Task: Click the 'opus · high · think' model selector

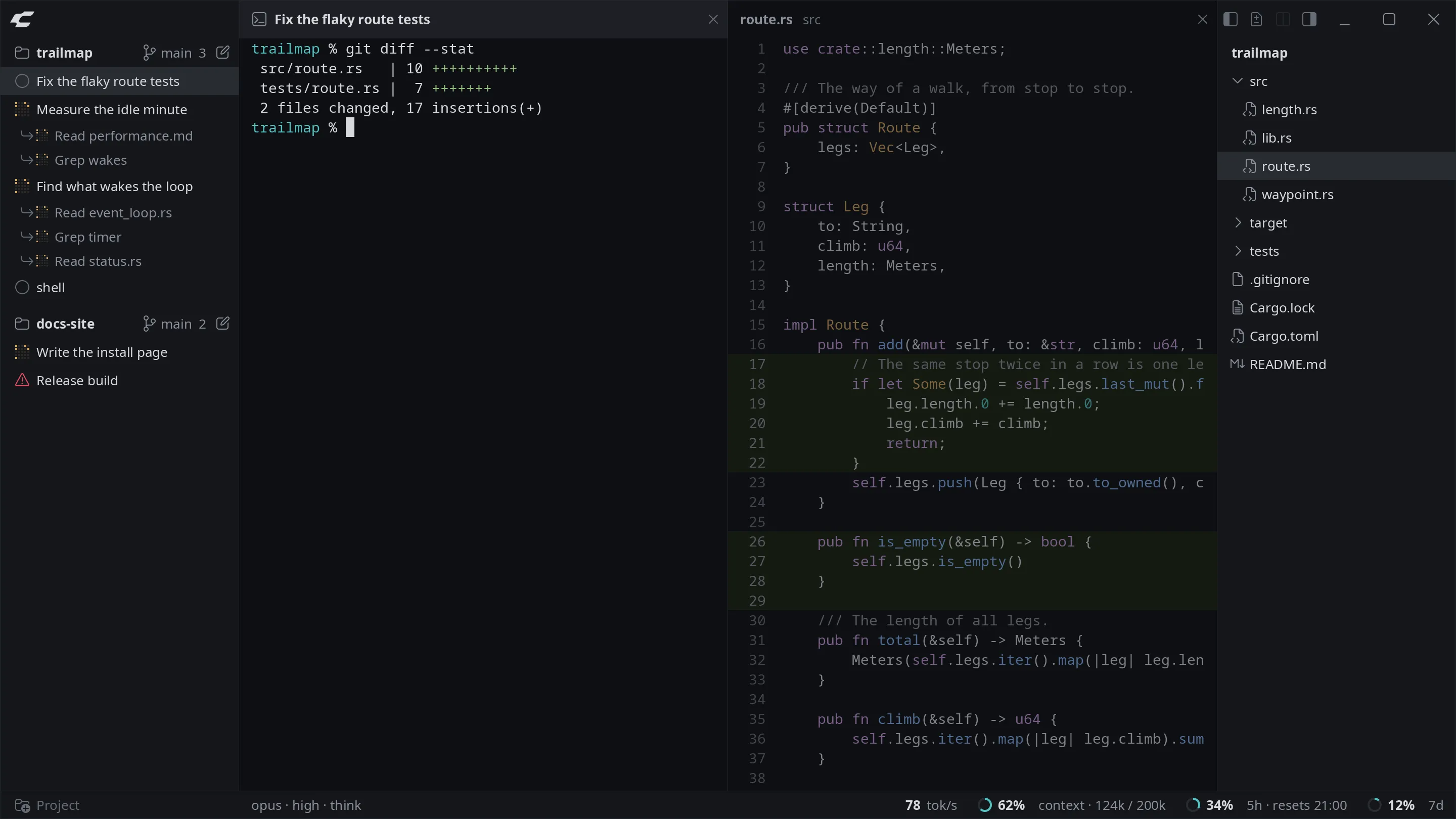Action: (306, 805)
